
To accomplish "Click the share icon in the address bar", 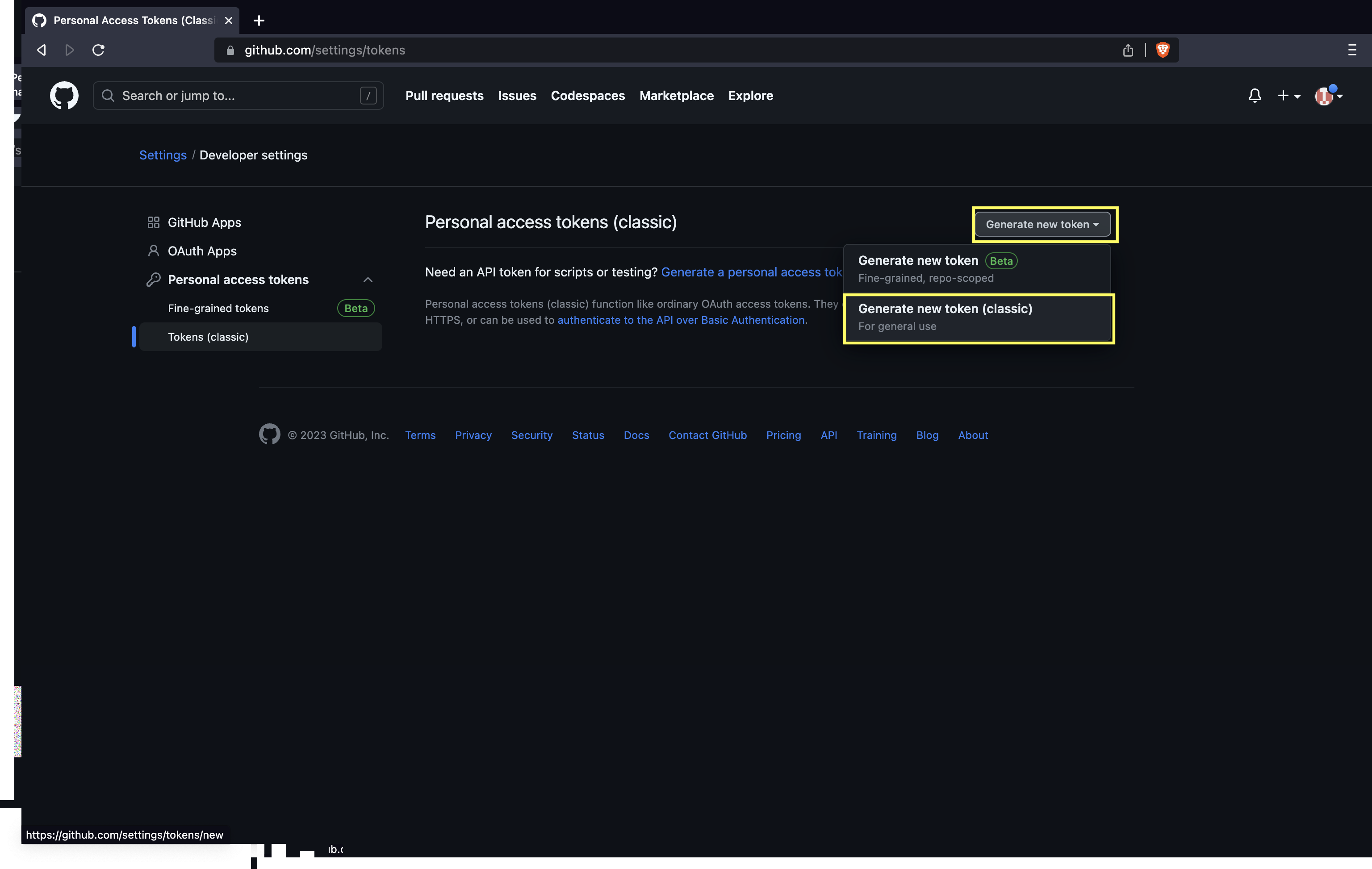I will (x=1128, y=50).
